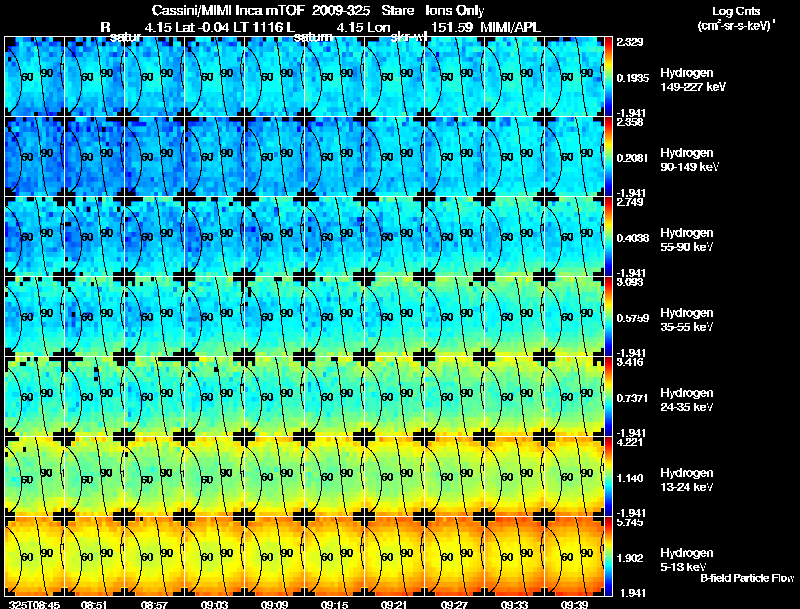The width and height of the screenshot is (800, 609).
Task: Click the '09:21' time axis label
Action: tap(394, 605)
